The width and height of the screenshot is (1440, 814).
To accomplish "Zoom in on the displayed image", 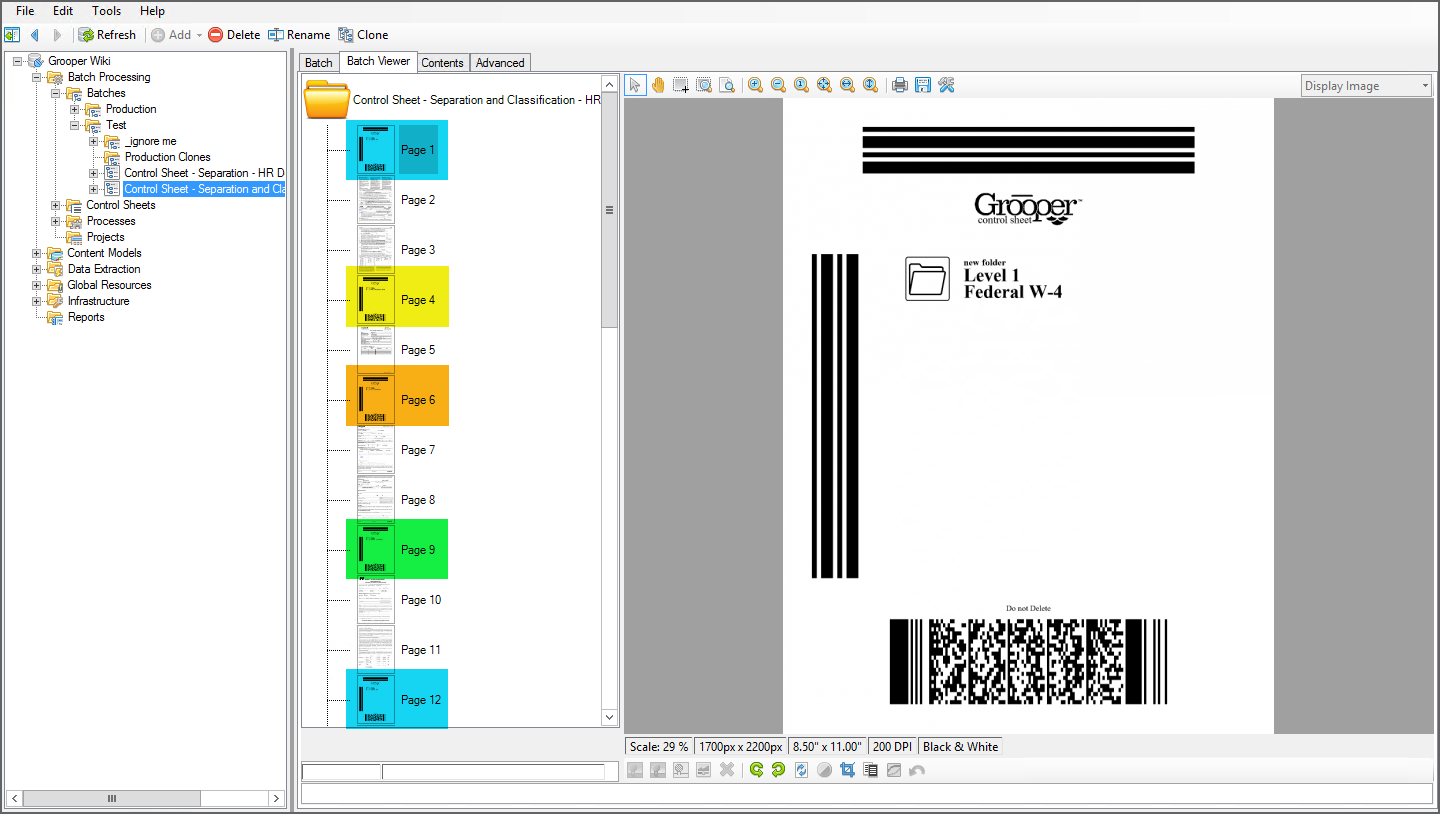I will (x=755, y=85).
